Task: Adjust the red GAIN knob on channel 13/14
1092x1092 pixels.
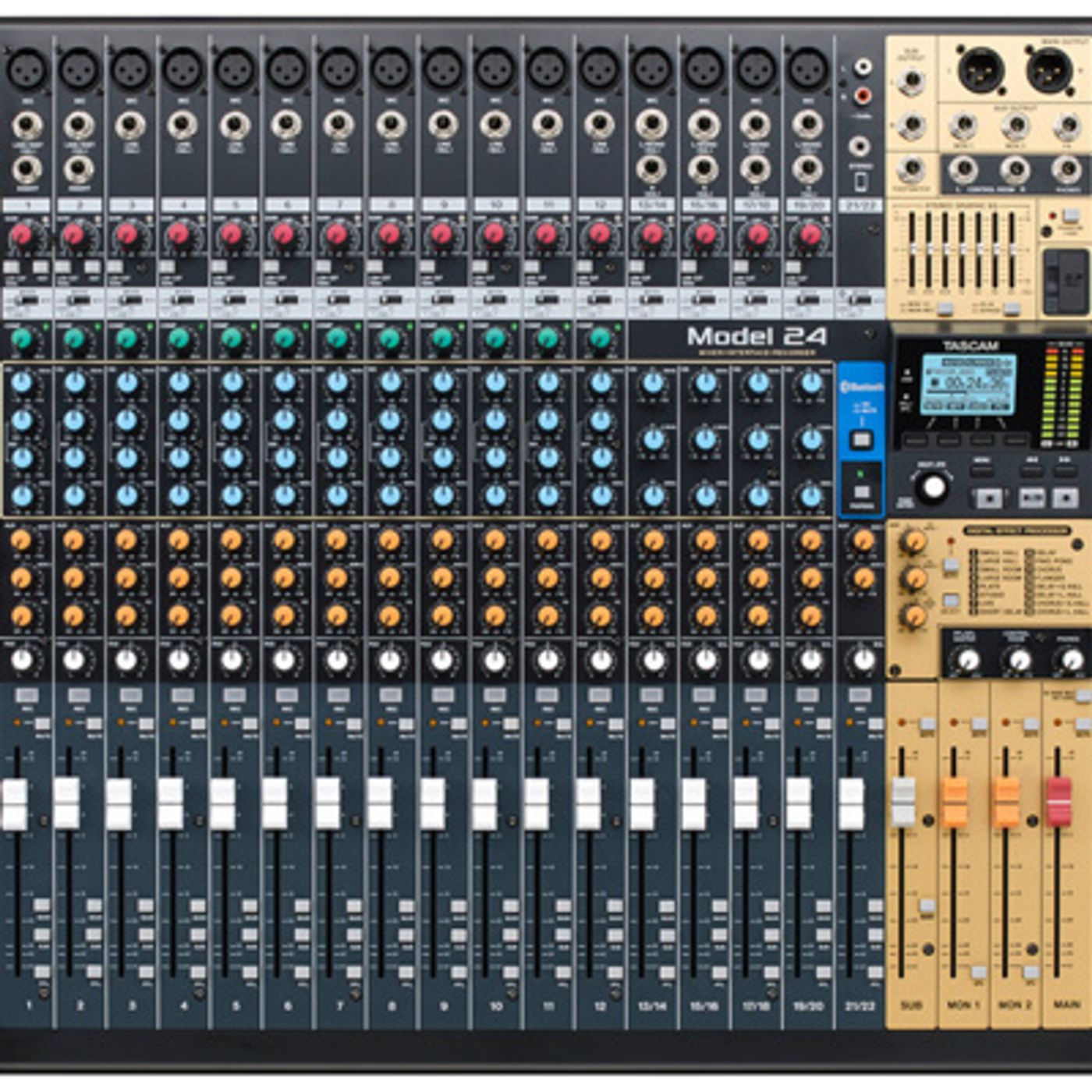Action: [652, 234]
